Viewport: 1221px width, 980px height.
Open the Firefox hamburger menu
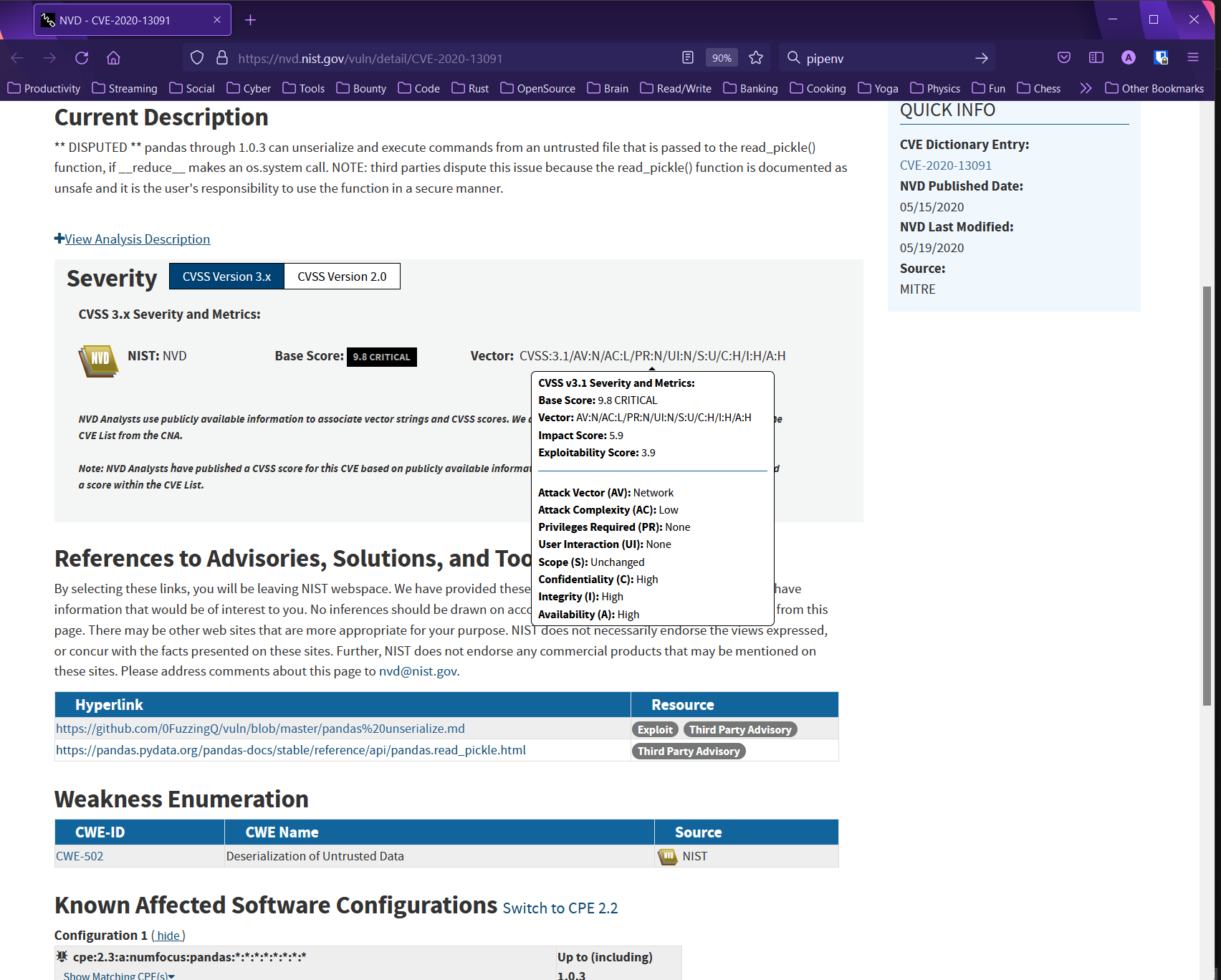(1193, 58)
